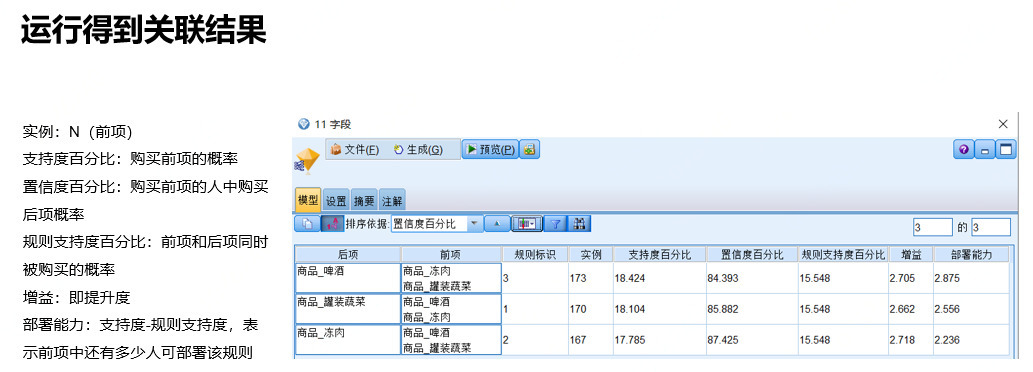Toggle the ascending sort direction arrow

pos(497,224)
